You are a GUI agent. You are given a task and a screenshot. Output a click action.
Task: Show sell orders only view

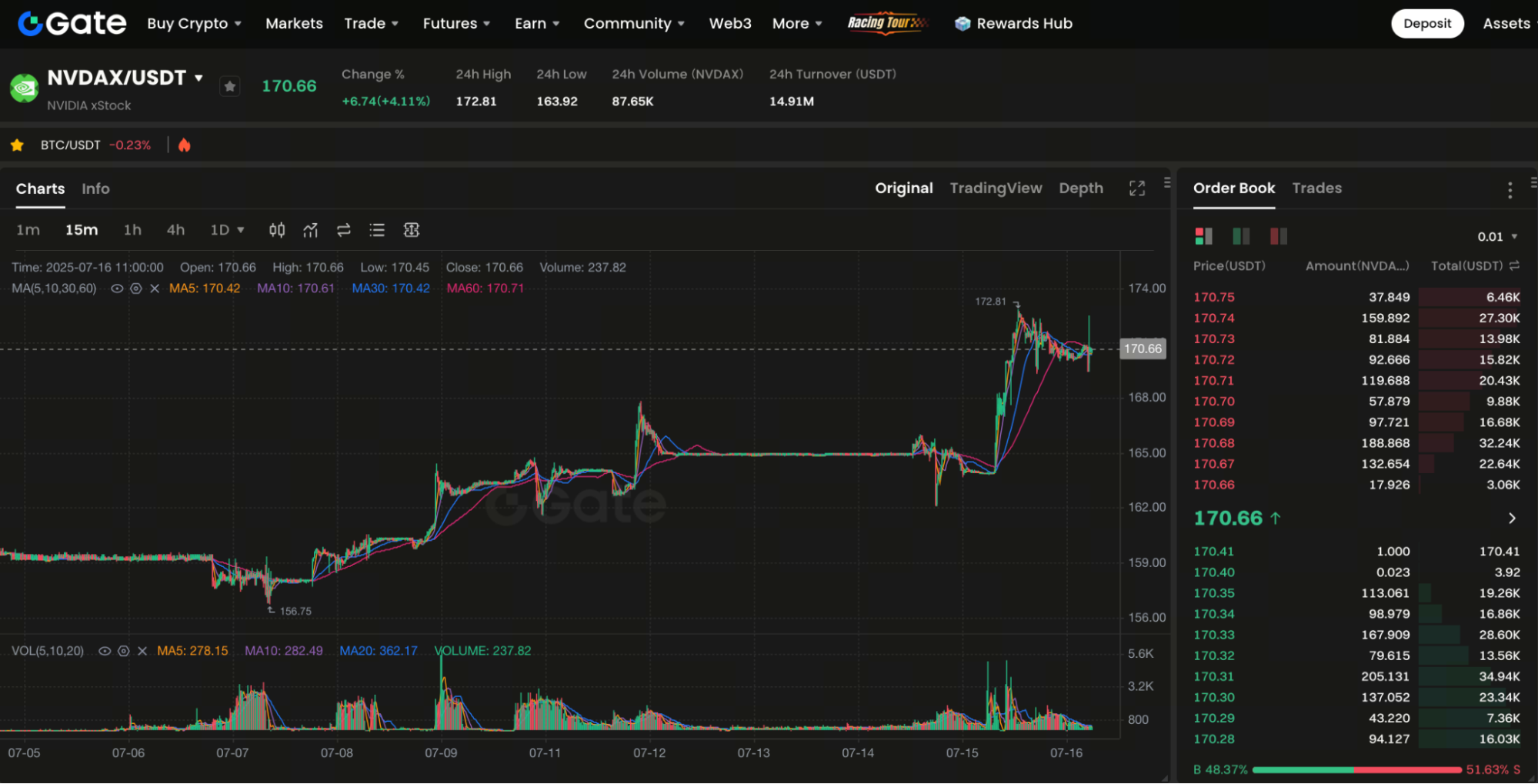click(1279, 236)
